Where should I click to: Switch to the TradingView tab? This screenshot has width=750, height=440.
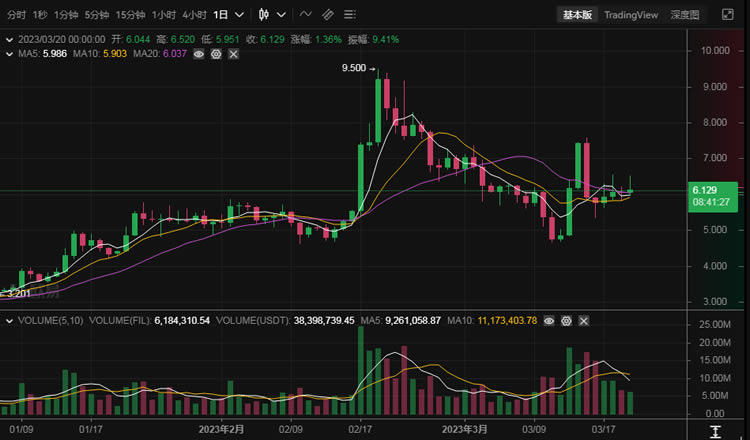pos(631,15)
